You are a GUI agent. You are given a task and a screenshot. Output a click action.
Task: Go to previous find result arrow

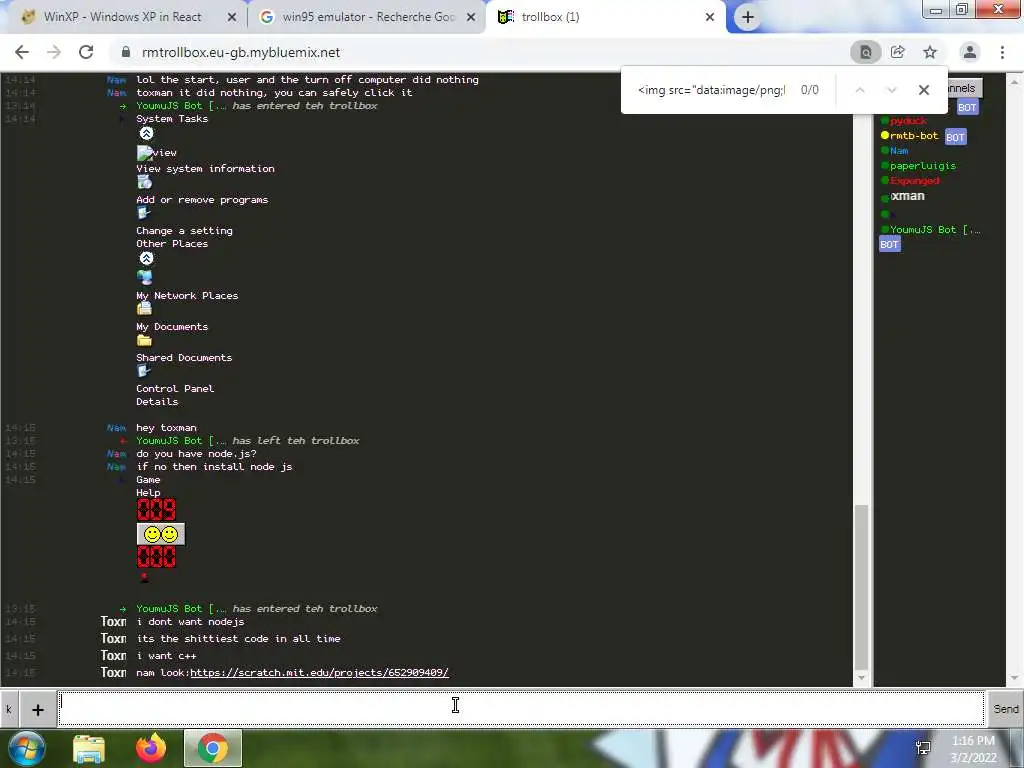tap(860, 90)
